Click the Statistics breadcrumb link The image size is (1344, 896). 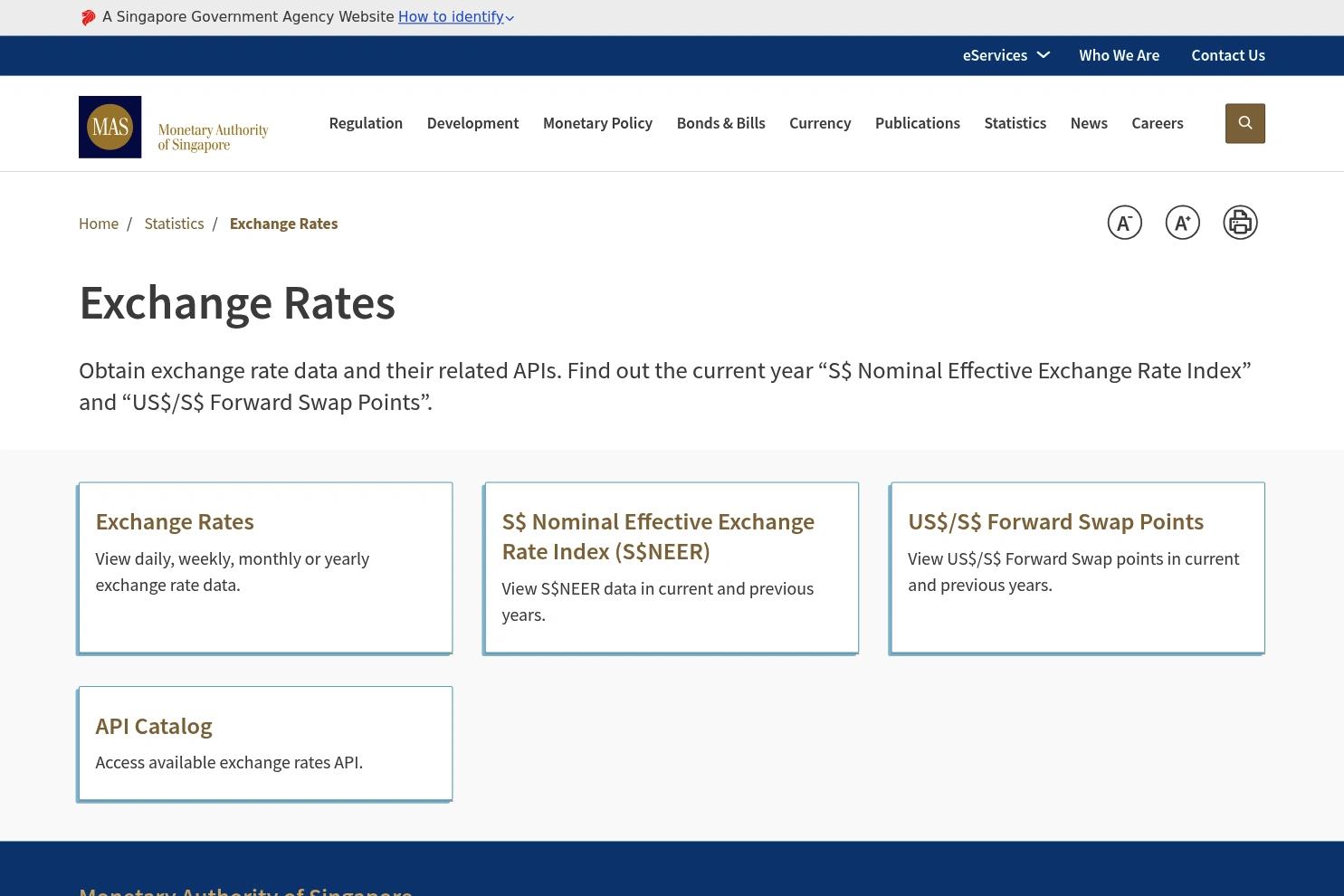click(x=174, y=224)
